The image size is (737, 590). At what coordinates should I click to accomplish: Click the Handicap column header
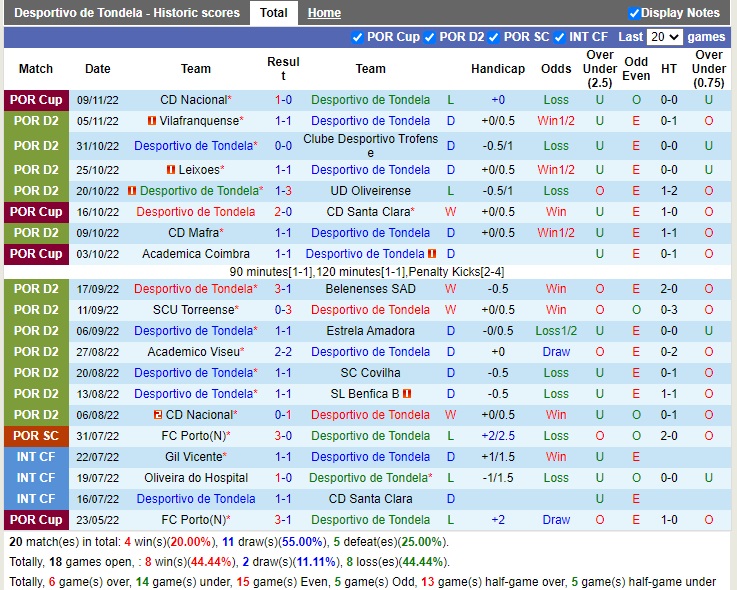tap(498, 69)
